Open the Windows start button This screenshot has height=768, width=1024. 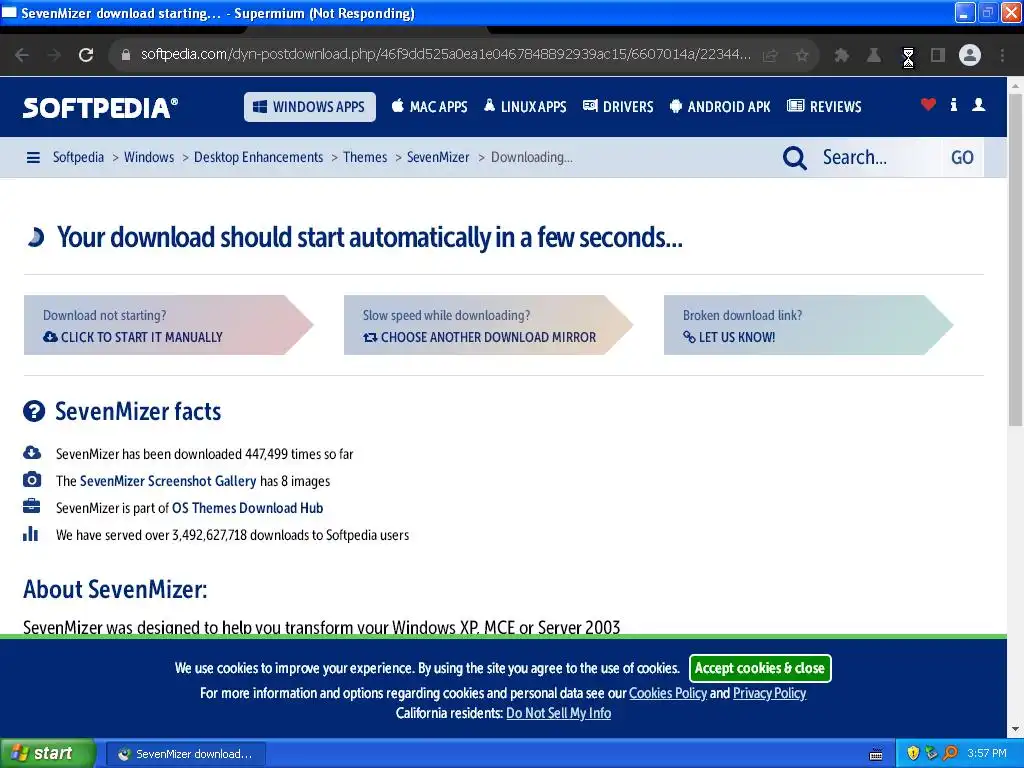click(x=48, y=754)
